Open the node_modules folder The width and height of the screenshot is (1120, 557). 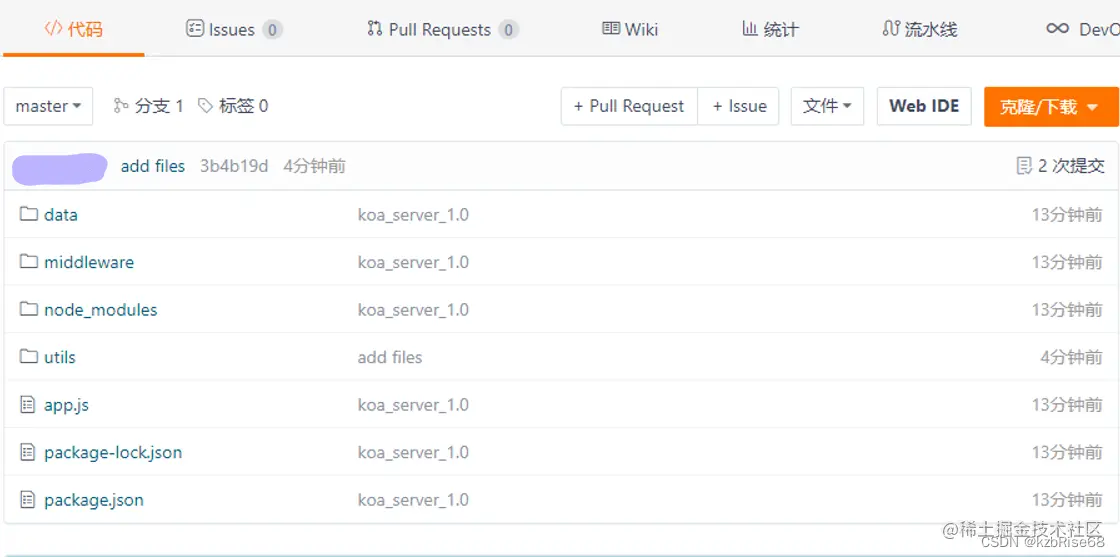point(101,310)
